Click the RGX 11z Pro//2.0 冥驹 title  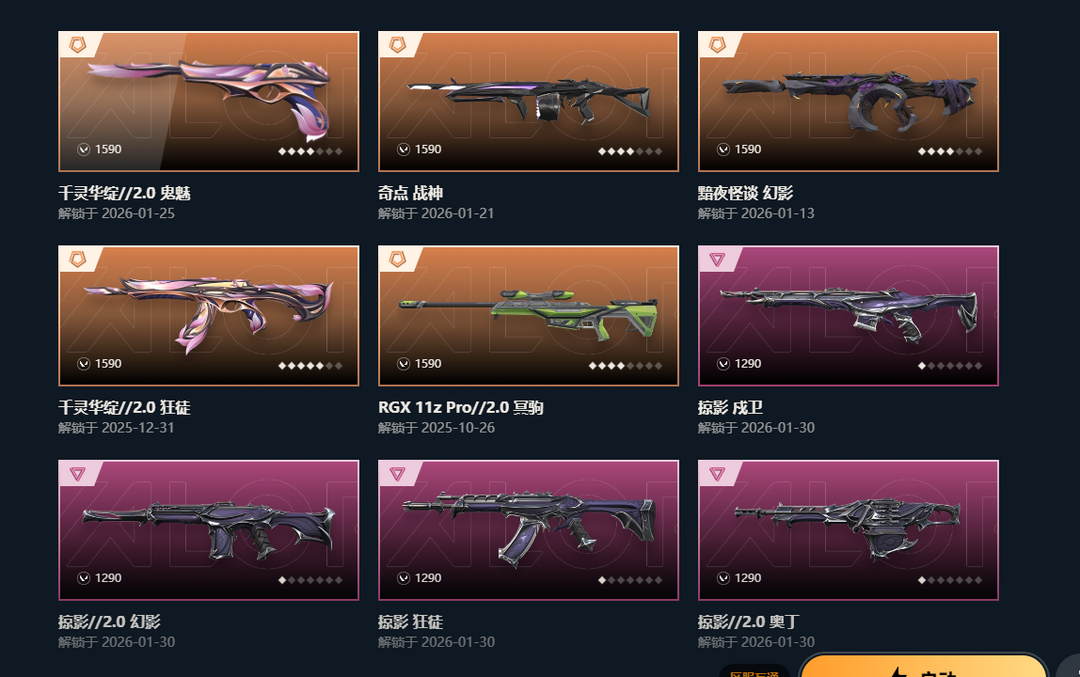click(461, 408)
